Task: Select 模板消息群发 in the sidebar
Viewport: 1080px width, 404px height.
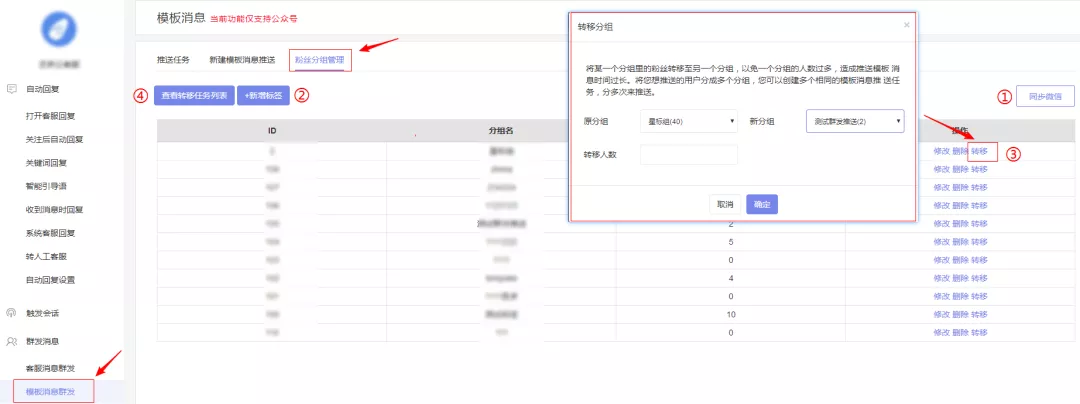Action: tap(50, 392)
